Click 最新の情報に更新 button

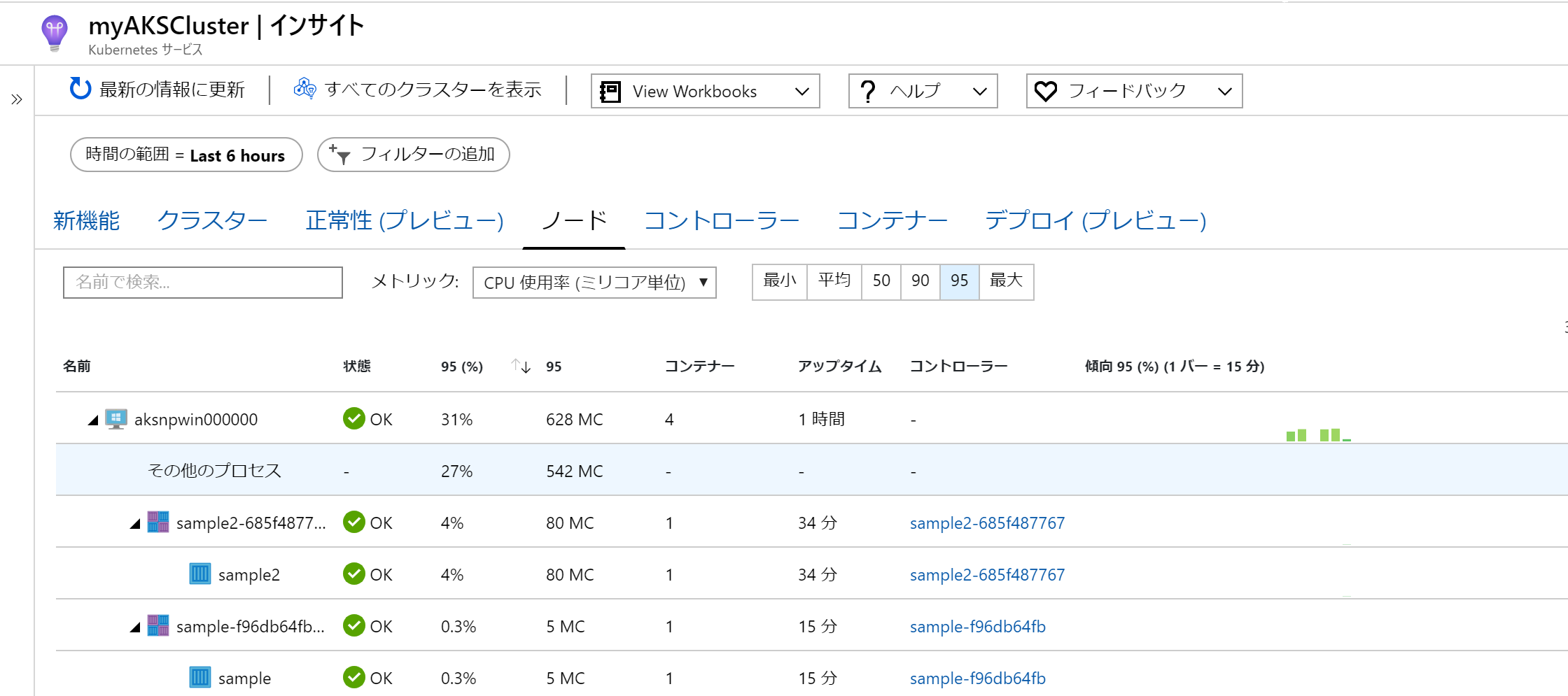coord(157,90)
